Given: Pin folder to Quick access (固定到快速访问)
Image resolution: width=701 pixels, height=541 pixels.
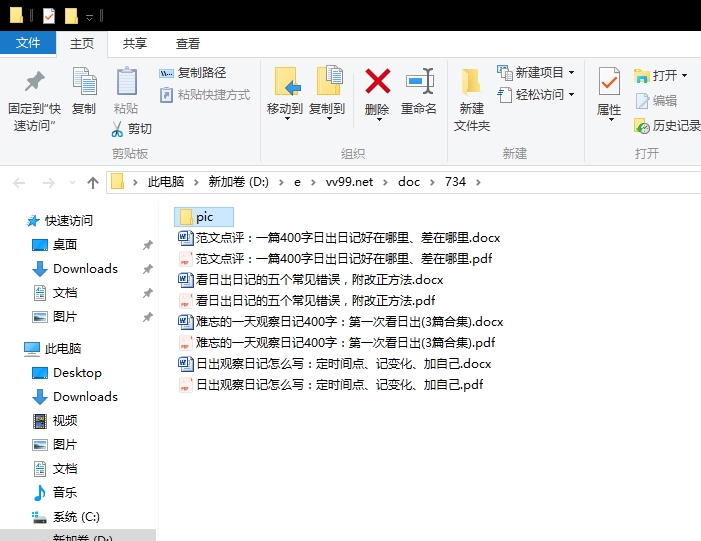Looking at the screenshot, I should click(34, 101).
